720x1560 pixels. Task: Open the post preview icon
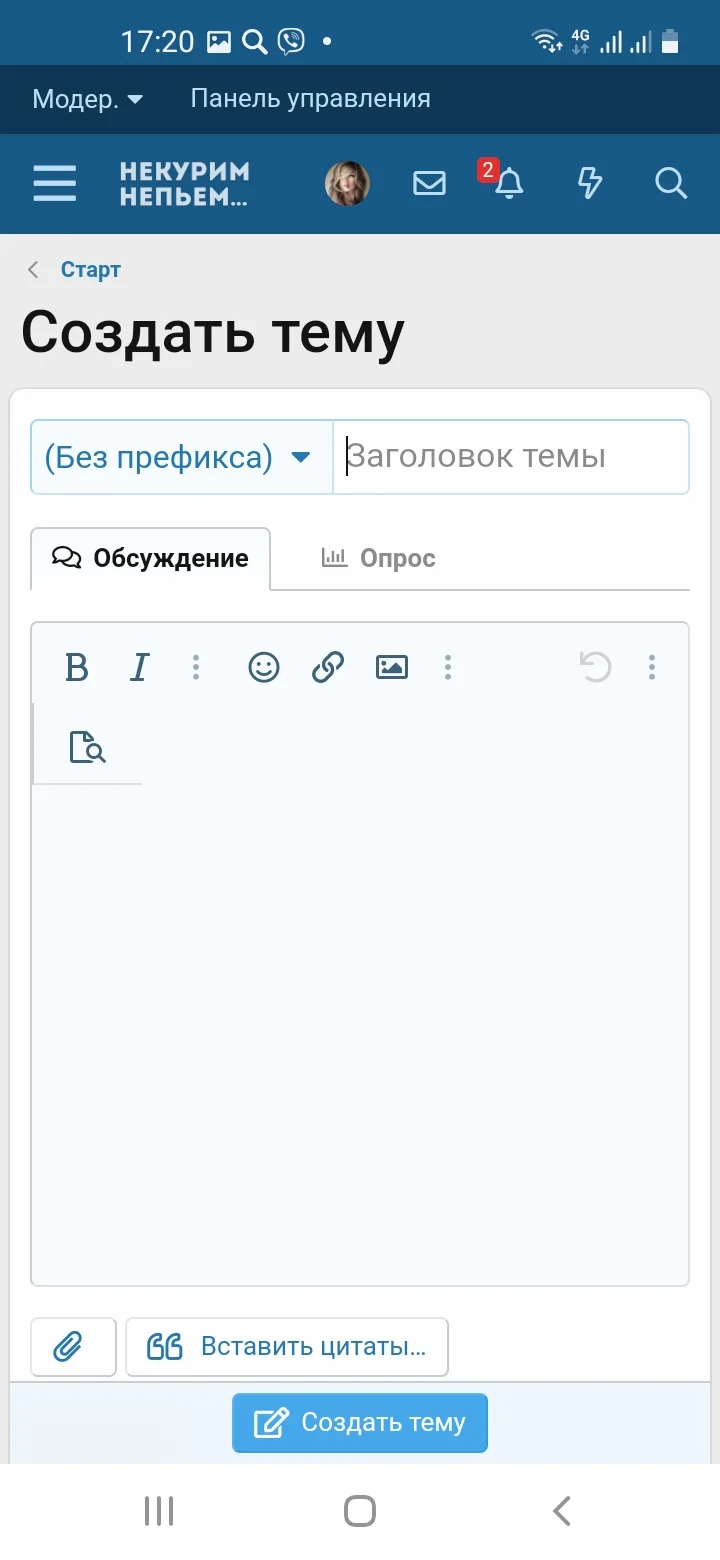[x=87, y=746]
